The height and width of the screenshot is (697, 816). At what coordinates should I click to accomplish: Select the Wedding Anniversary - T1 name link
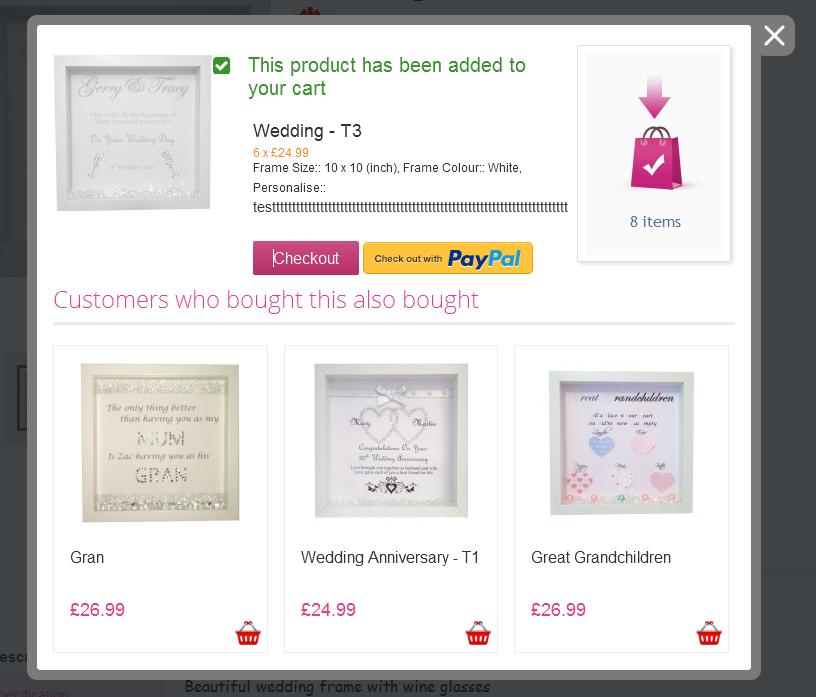(x=390, y=557)
